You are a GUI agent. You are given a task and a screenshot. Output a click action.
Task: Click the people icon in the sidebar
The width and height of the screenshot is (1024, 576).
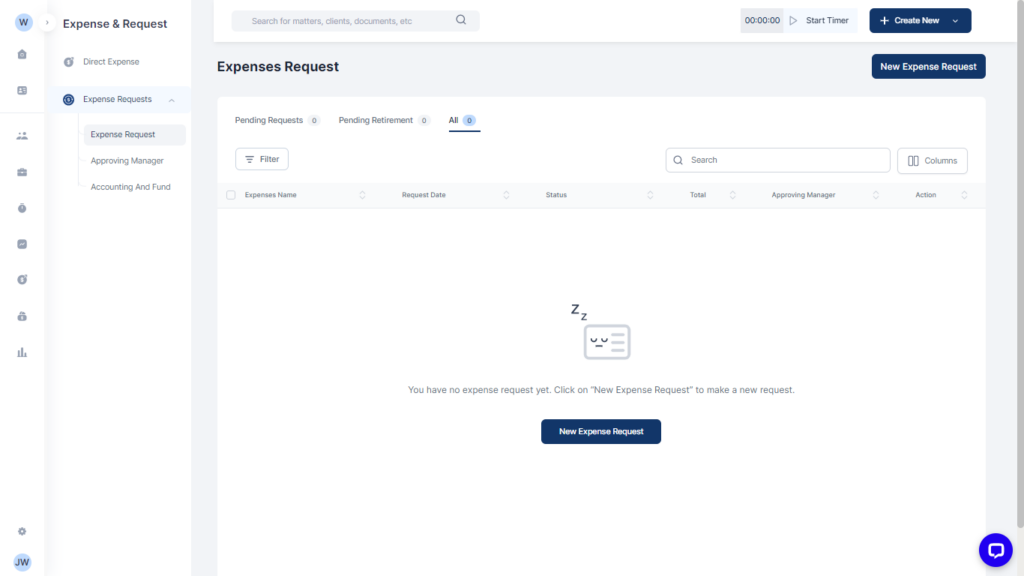pyautogui.click(x=22, y=136)
